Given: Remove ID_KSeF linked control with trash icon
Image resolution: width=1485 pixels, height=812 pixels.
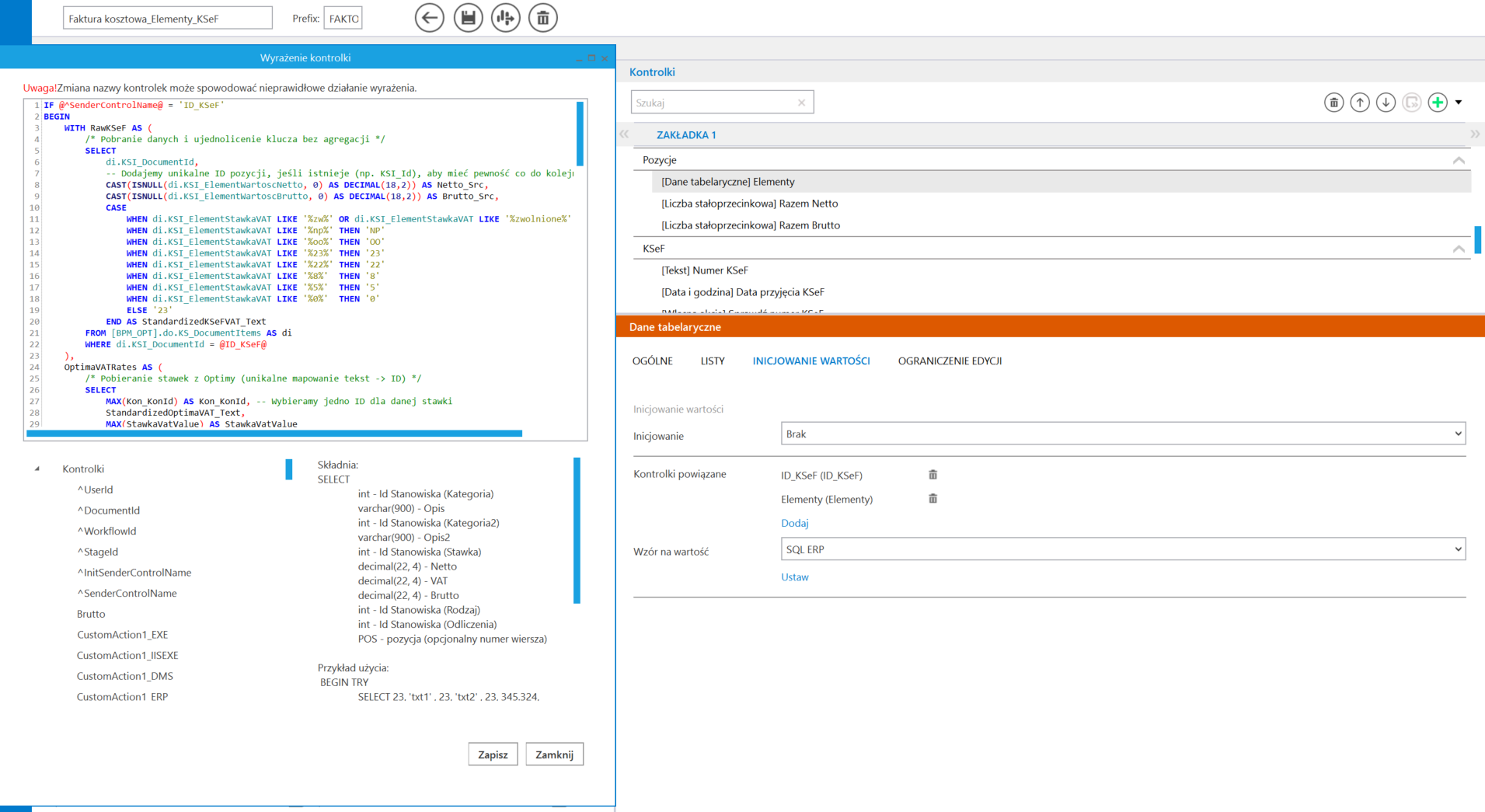Looking at the screenshot, I should (932, 475).
